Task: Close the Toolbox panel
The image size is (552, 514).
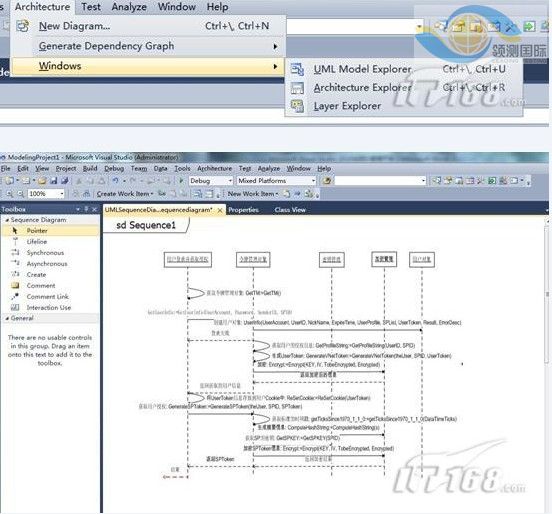Action: [x=94, y=209]
